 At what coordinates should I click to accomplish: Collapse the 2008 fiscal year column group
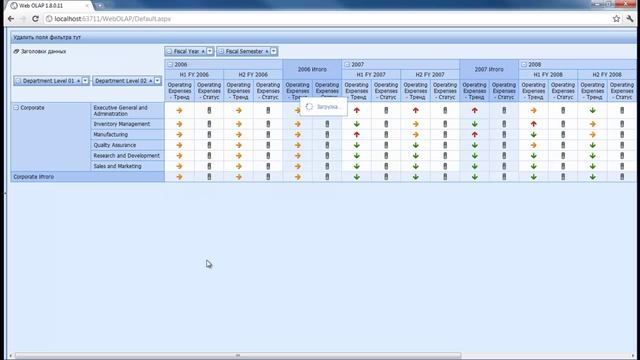point(524,64)
